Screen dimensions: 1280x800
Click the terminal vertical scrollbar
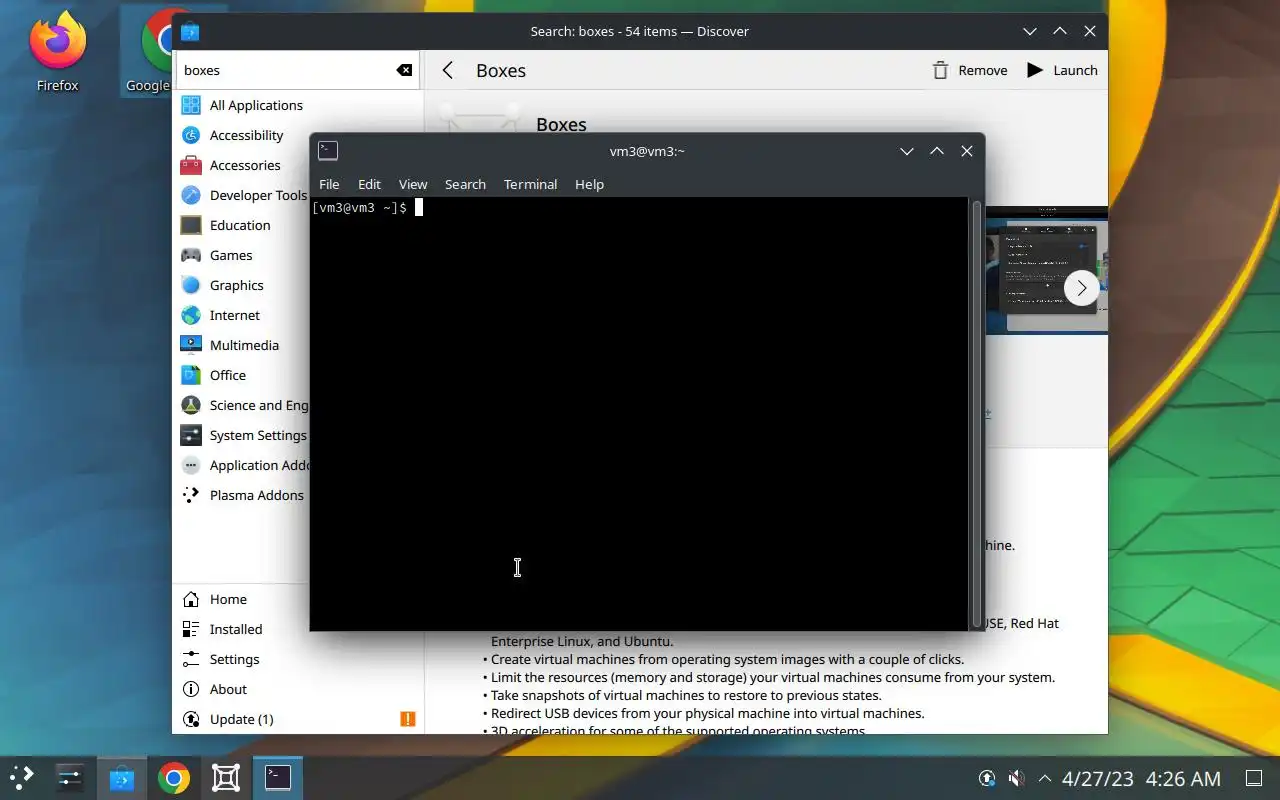[x=976, y=413]
